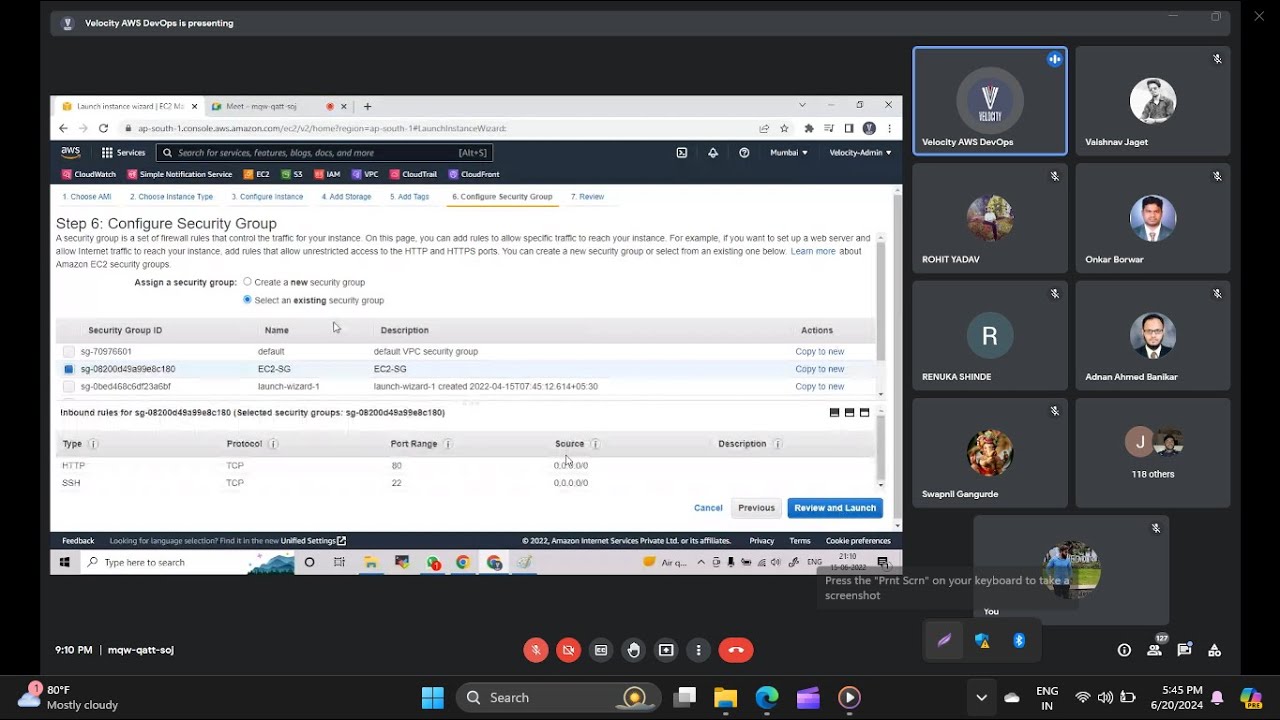The image size is (1280, 720).
Task: Select Velocity AWS DevOps participant tile
Action: tap(990, 101)
